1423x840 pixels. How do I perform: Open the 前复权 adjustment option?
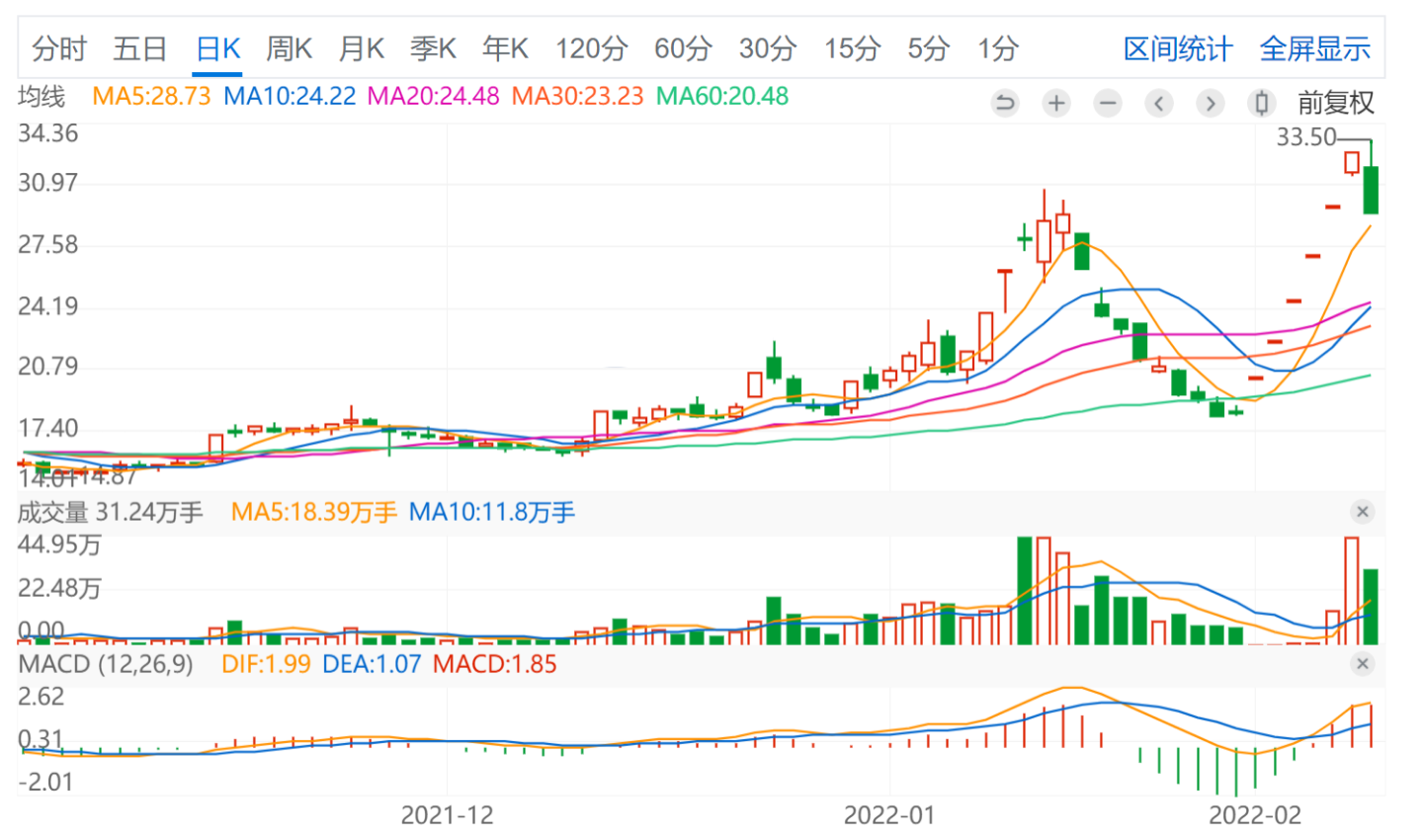[x=1335, y=103]
